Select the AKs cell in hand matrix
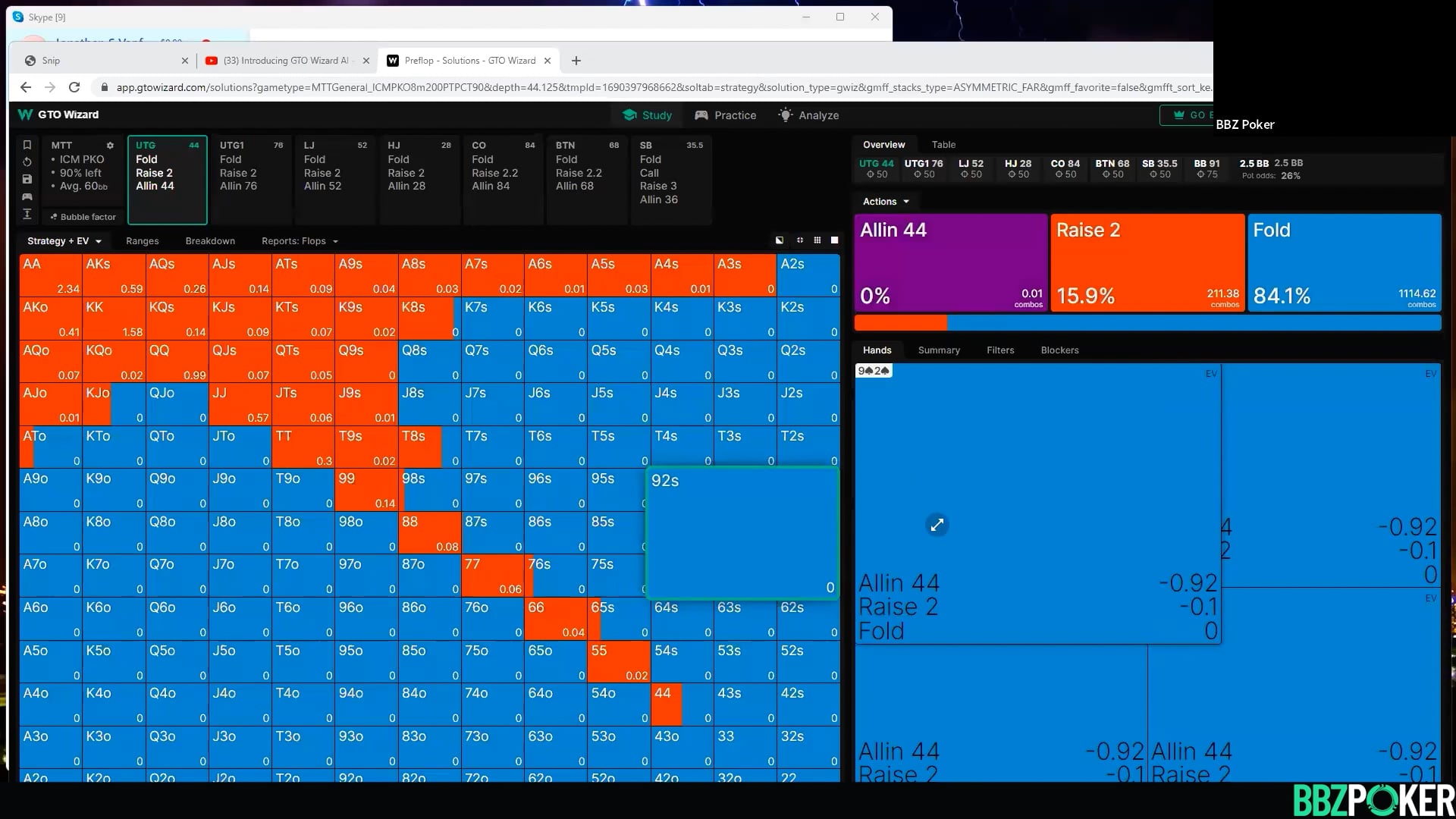 tap(114, 275)
